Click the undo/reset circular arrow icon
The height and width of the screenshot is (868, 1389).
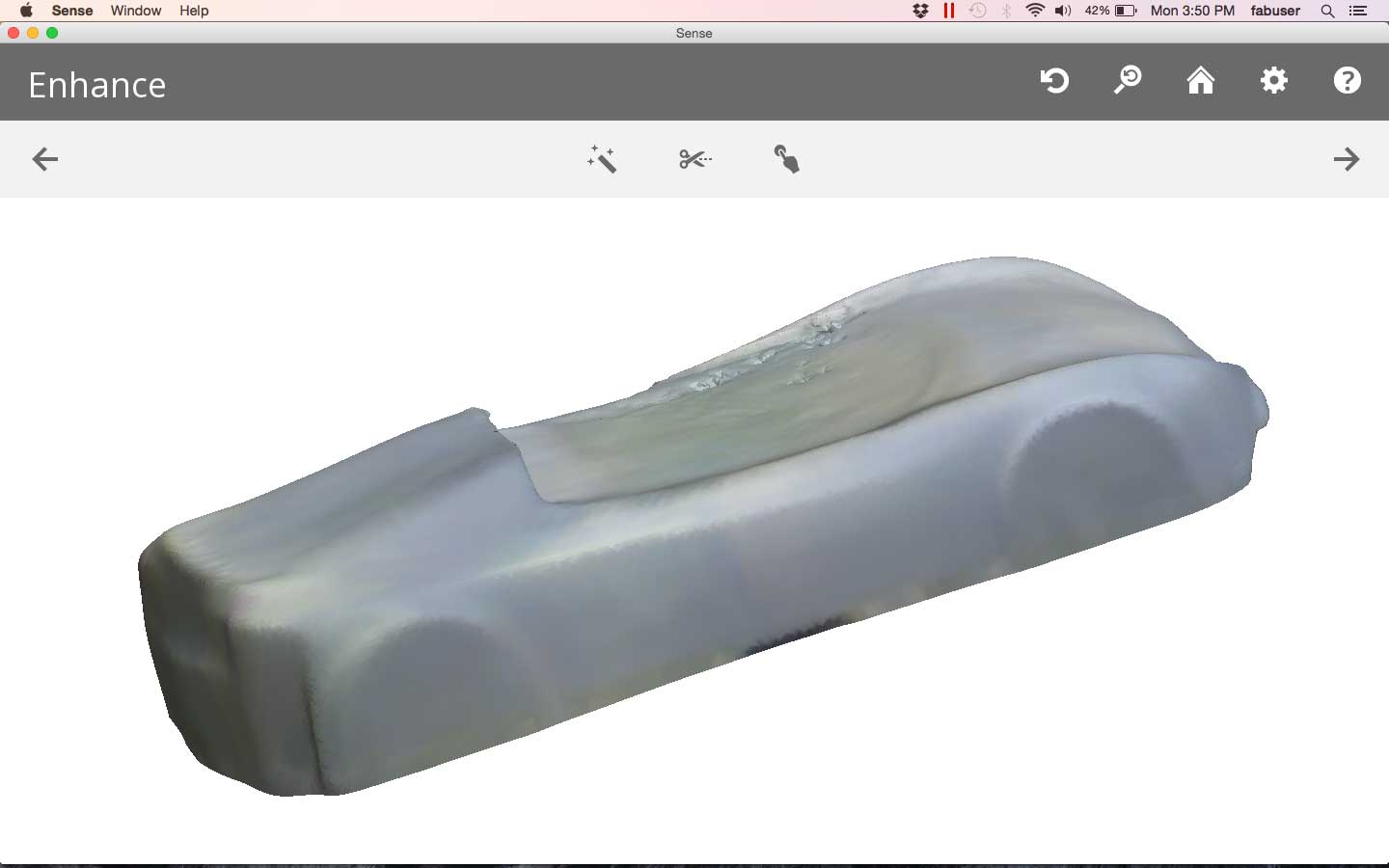tap(1054, 80)
